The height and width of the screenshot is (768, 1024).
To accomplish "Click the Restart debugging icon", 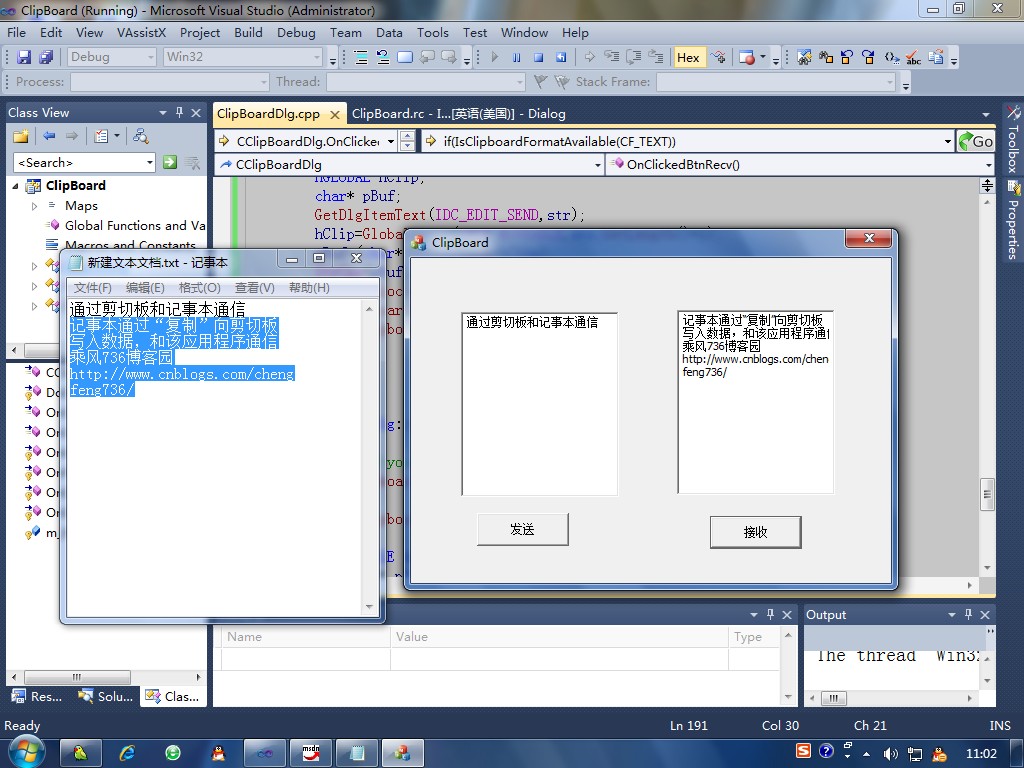I will [561, 57].
